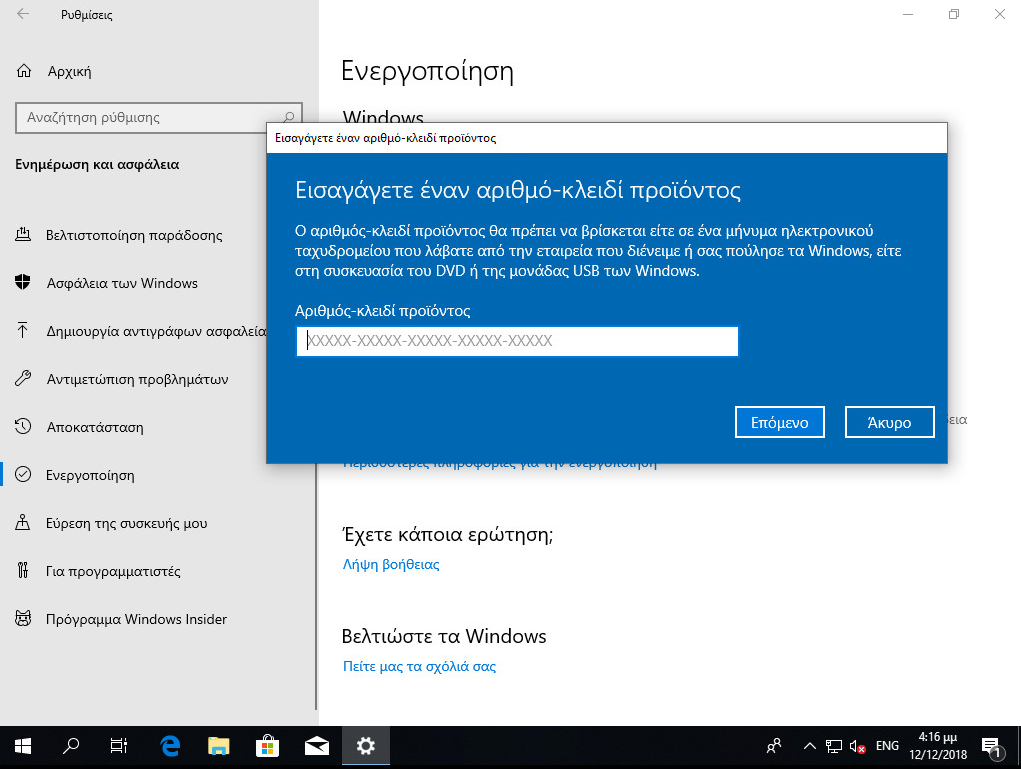
Task: Show hidden tray icons chevron
Action: pyautogui.click(x=809, y=746)
